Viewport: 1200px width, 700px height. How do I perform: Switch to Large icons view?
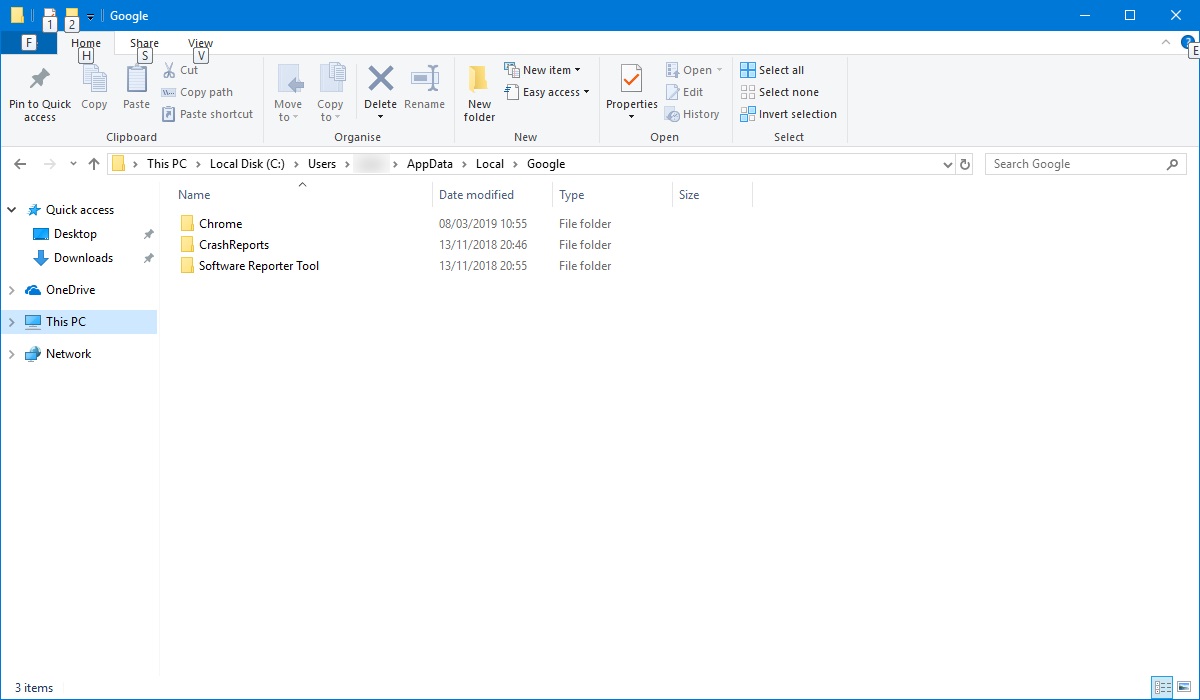tap(1183, 687)
